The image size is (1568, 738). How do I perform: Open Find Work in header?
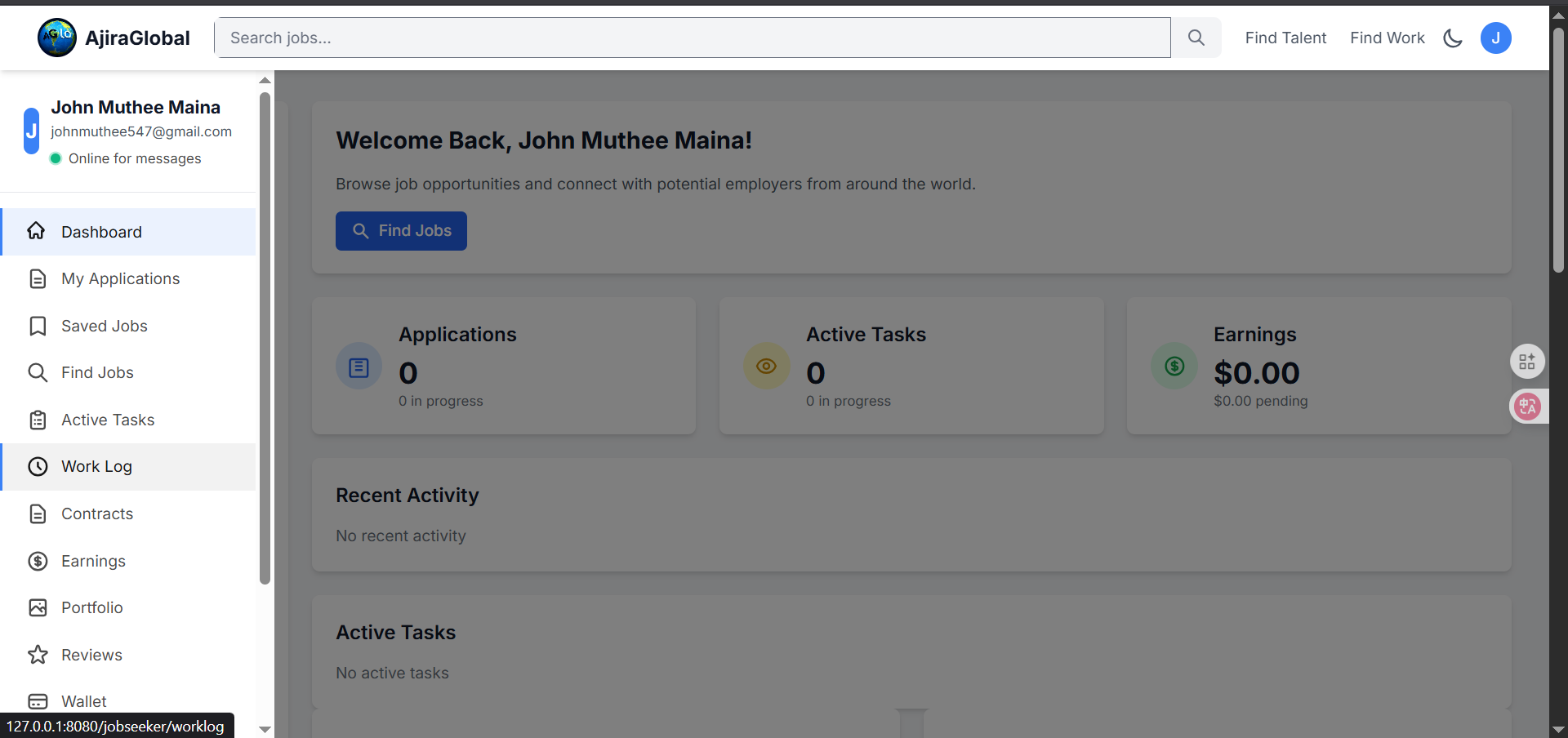coord(1387,38)
